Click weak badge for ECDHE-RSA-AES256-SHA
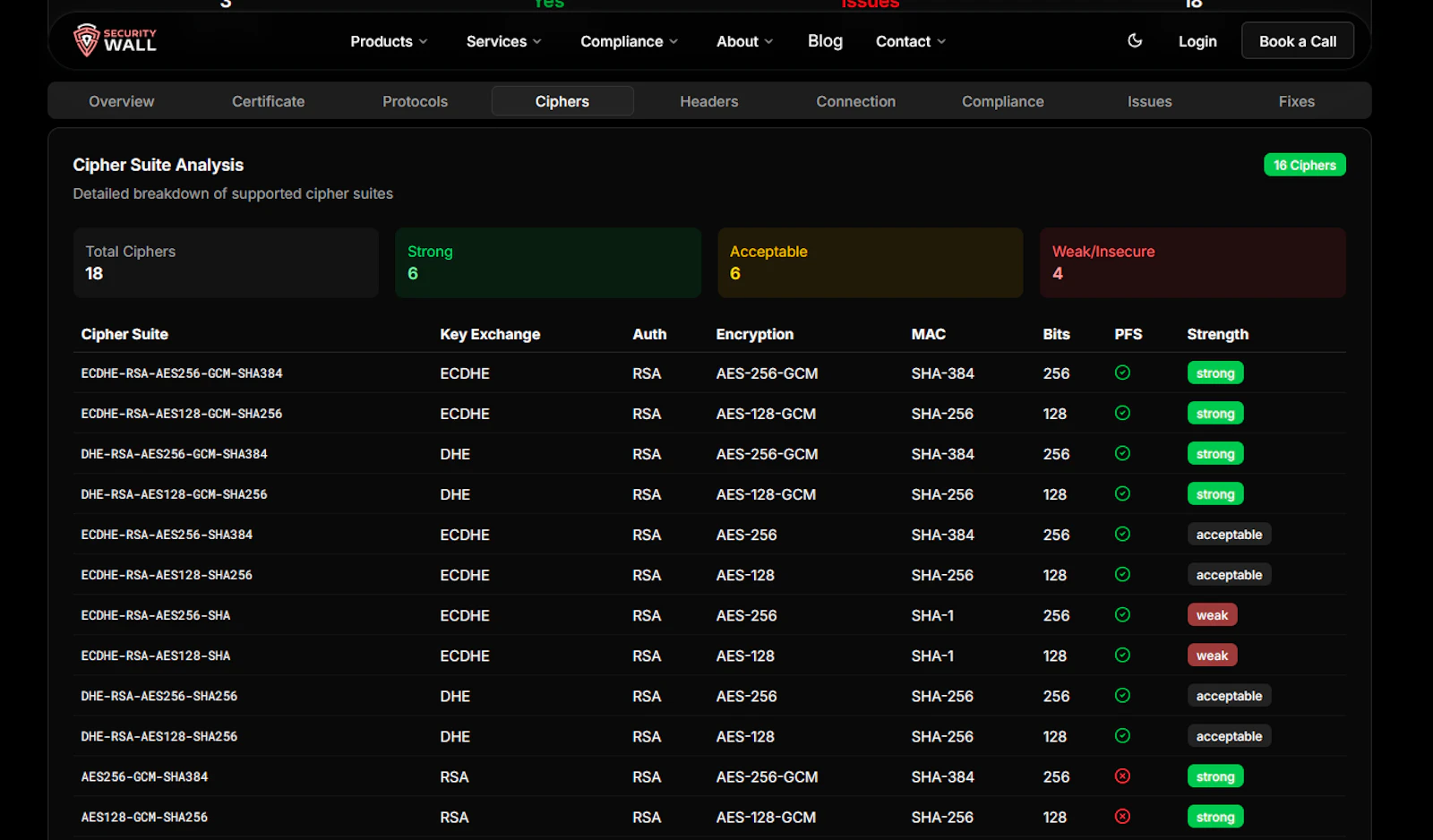The image size is (1433, 840). 1212,615
